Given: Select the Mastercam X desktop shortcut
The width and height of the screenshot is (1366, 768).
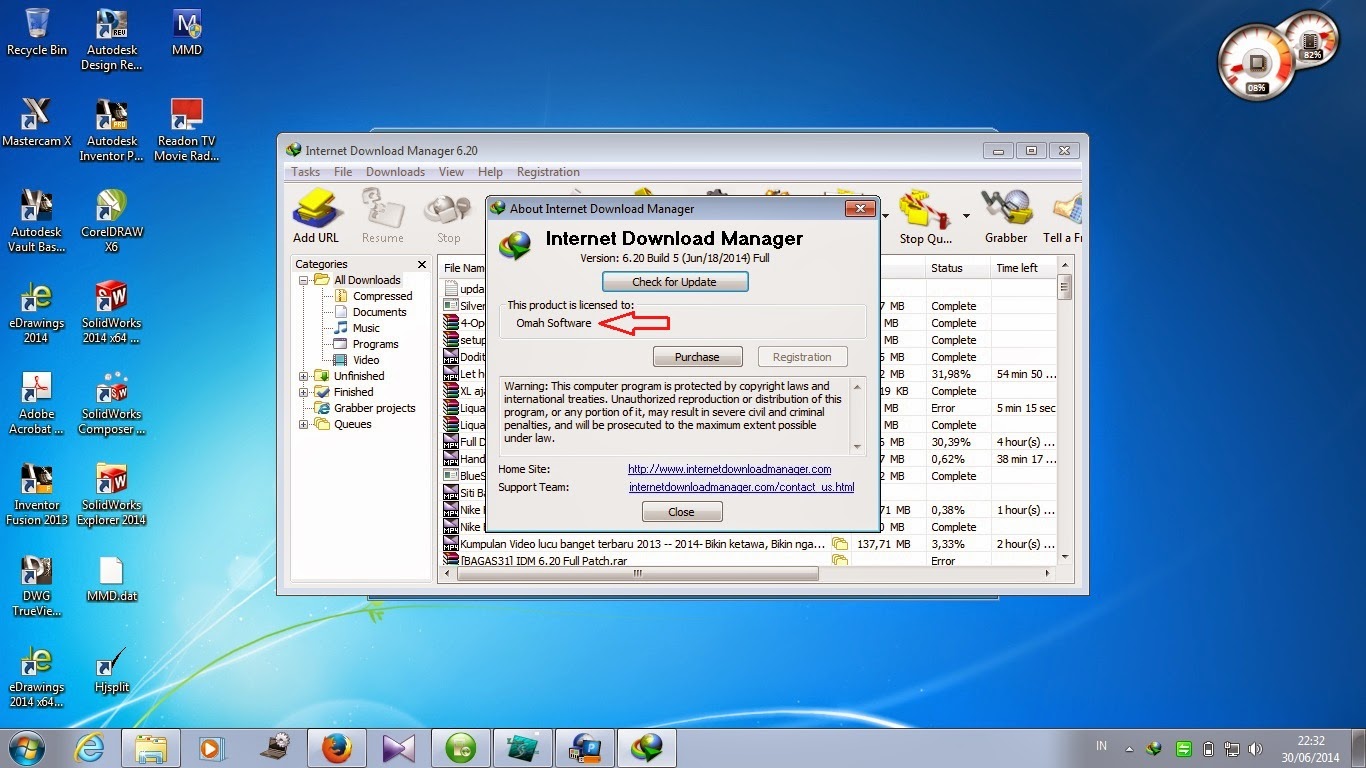Looking at the screenshot, I should click(37, 123).
